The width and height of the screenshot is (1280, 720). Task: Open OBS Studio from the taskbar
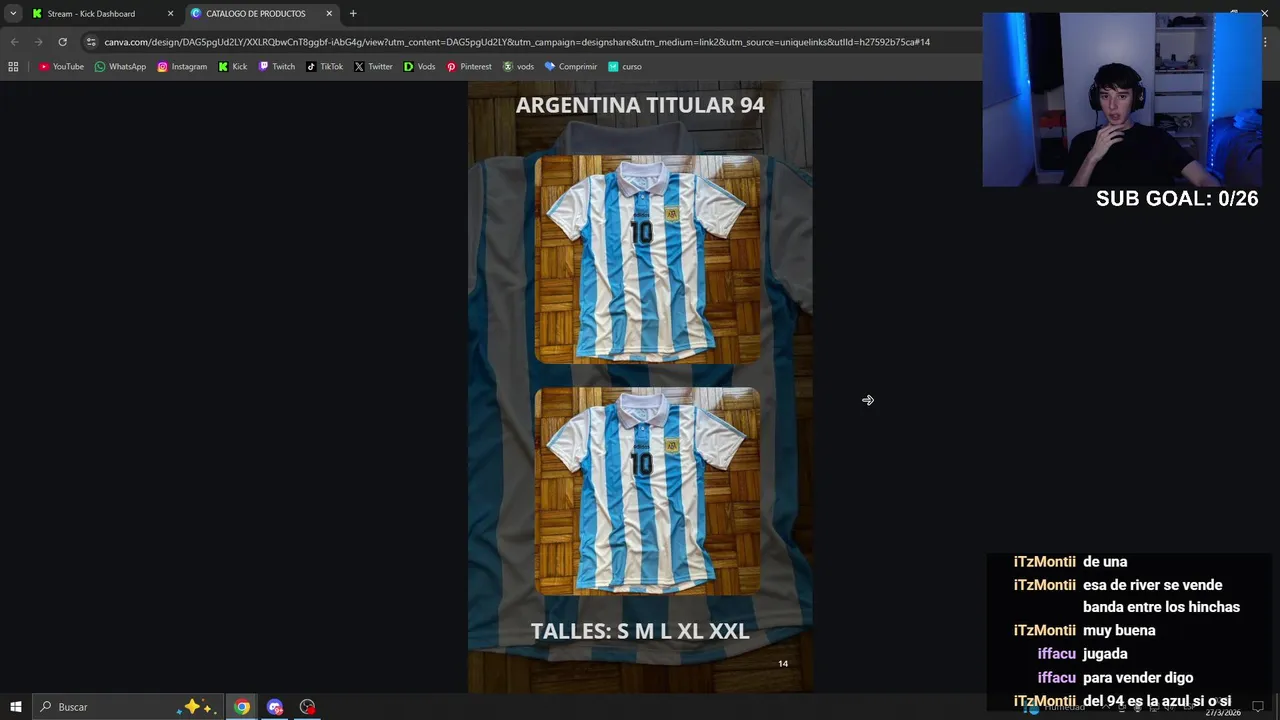tap(307, 707)
